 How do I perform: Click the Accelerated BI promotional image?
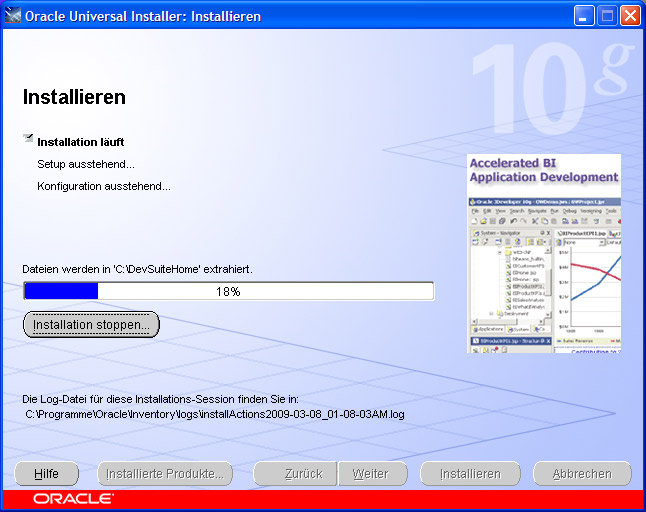click(x=544, y=253)
